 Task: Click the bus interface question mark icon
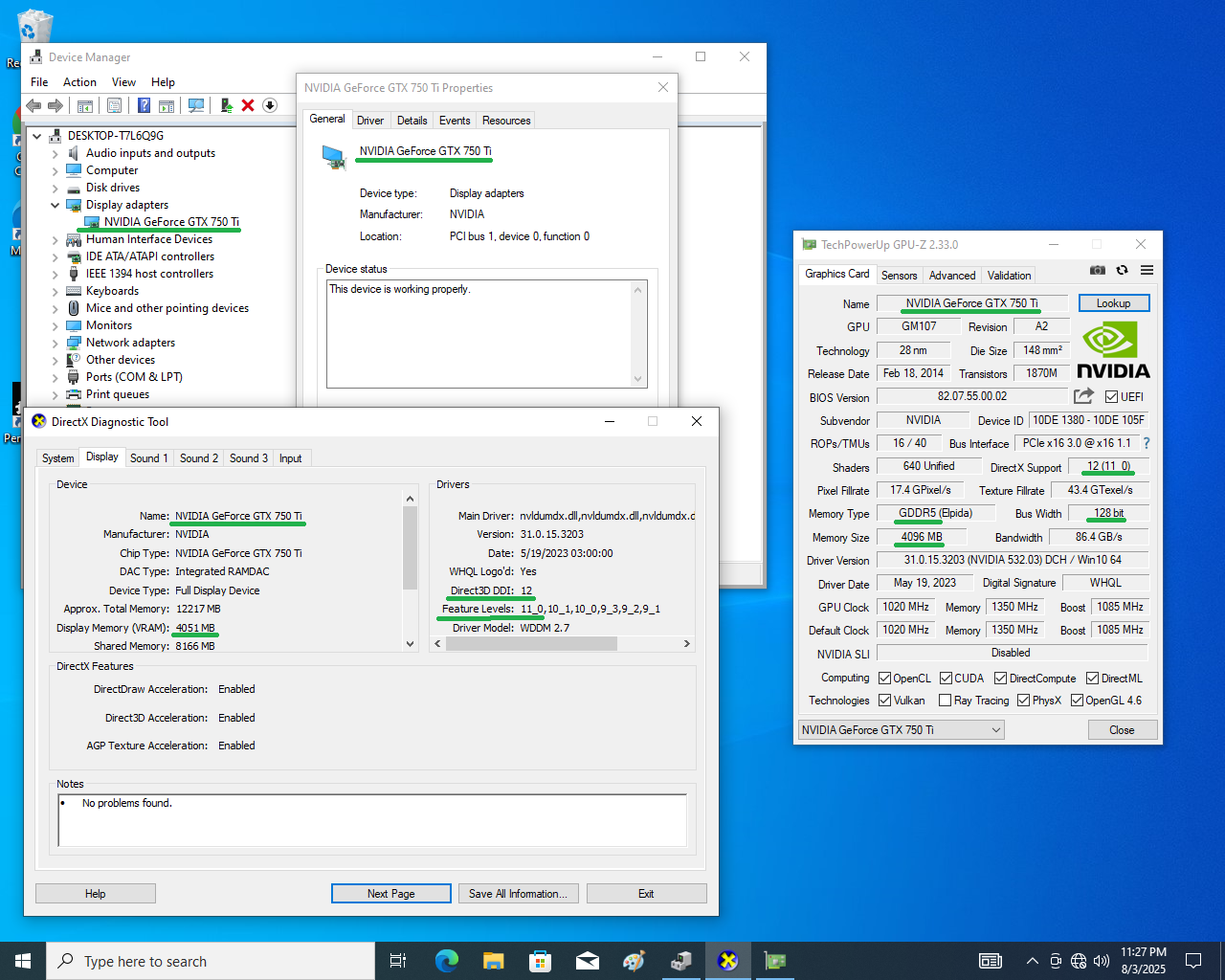[1146, 443]
